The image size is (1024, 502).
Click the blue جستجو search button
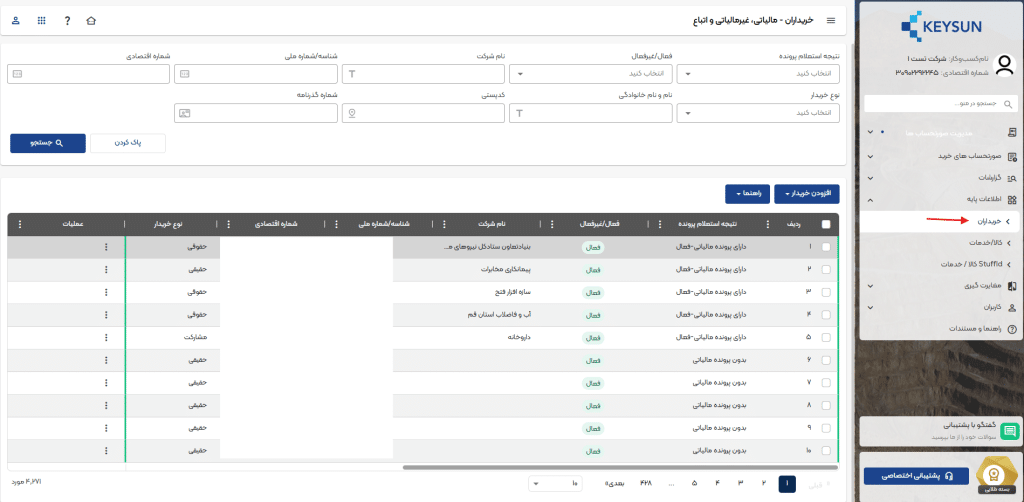click(x=47, y=143)
